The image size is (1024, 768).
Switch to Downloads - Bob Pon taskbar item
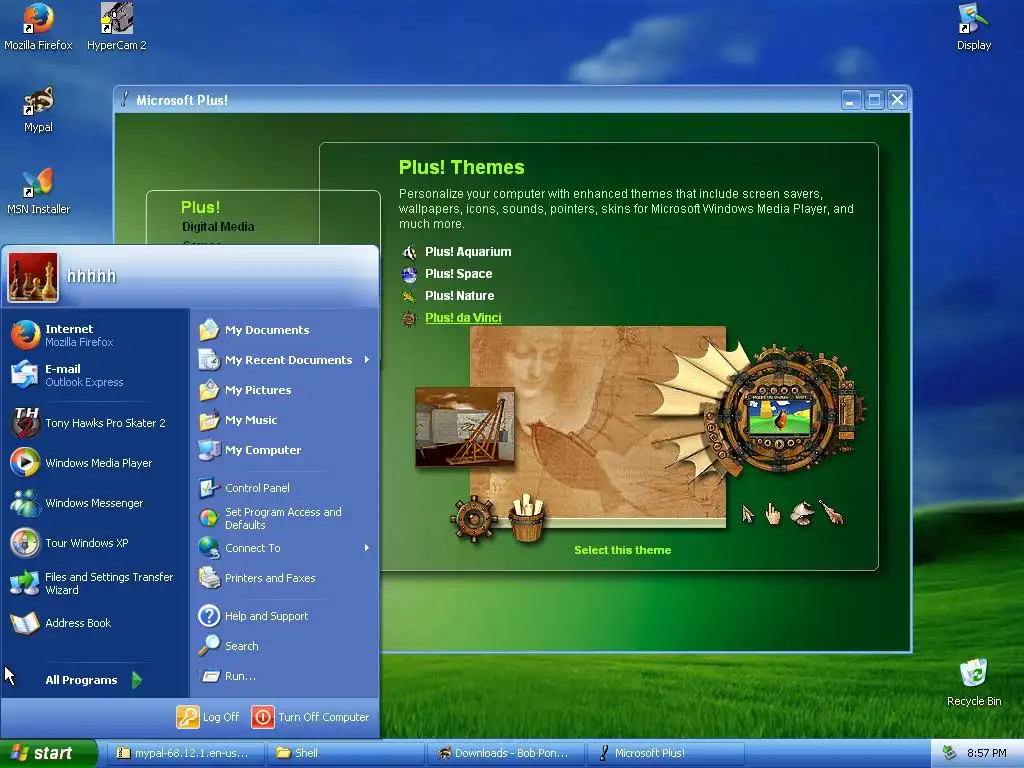coord(505,753)
